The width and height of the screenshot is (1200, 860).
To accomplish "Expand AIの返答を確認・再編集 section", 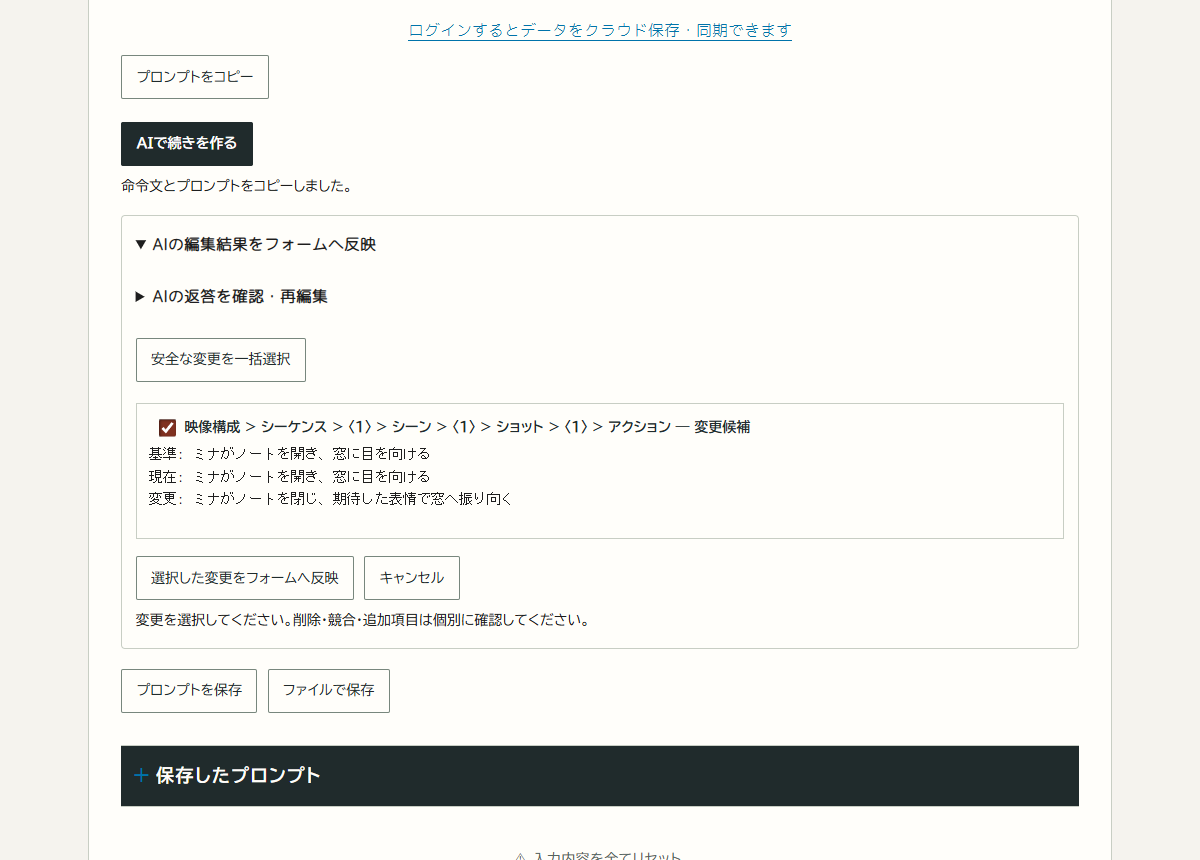I will [232, 296].
